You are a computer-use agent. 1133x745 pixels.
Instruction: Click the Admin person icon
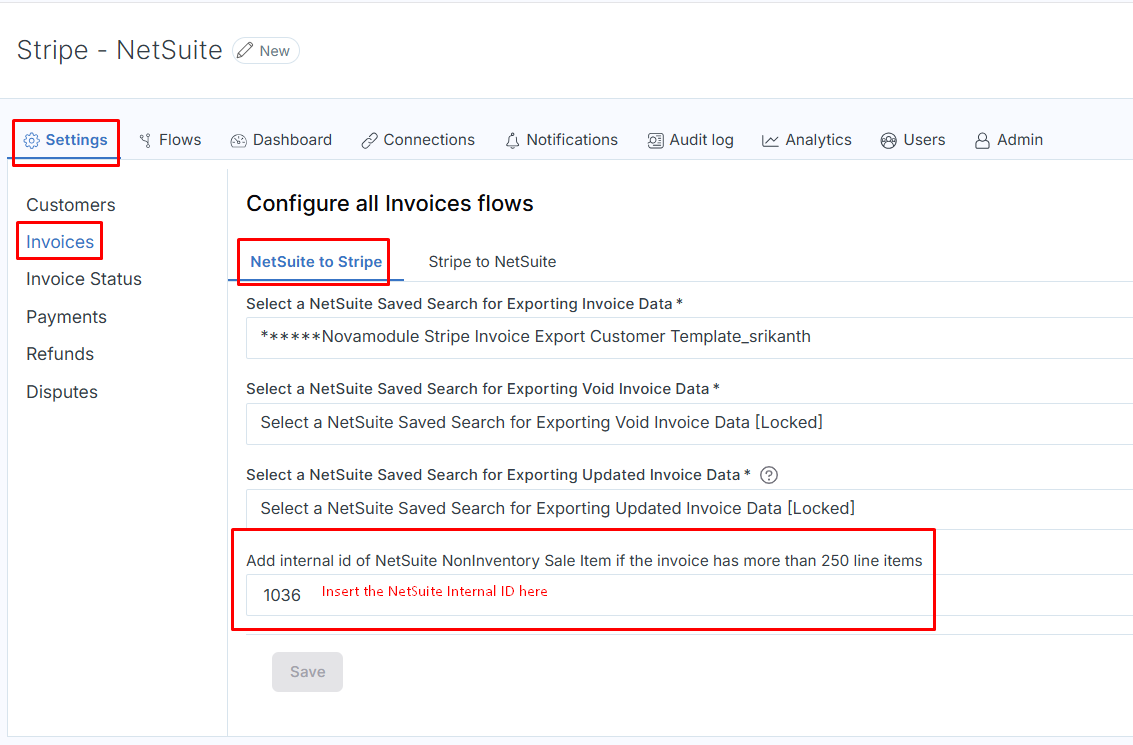(x=982, y=140)
